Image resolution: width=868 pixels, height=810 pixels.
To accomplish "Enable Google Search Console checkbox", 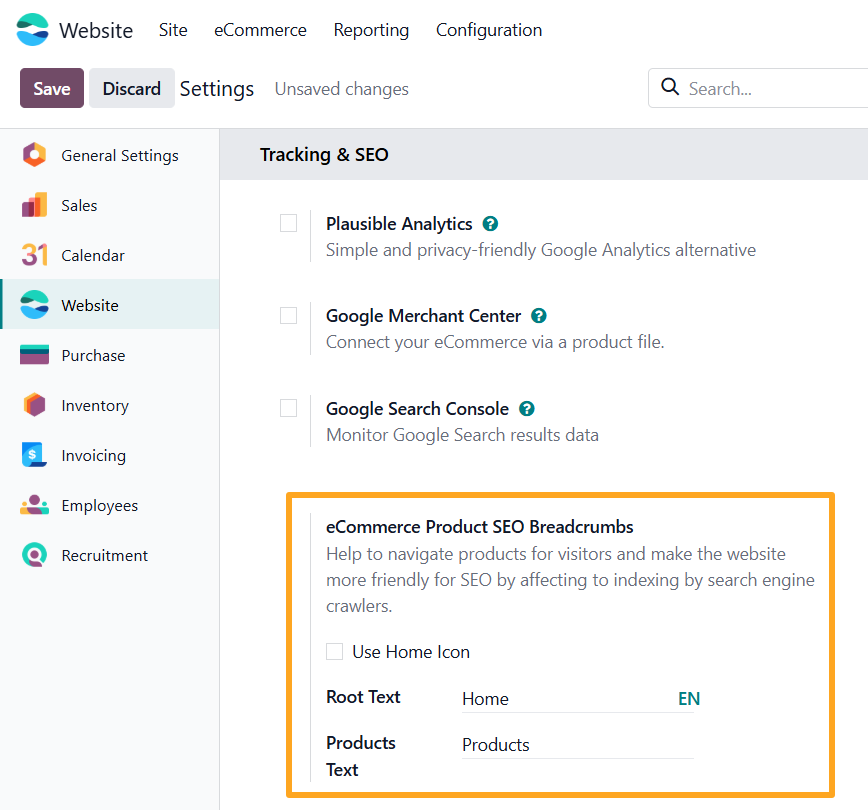I will (288, 408).
